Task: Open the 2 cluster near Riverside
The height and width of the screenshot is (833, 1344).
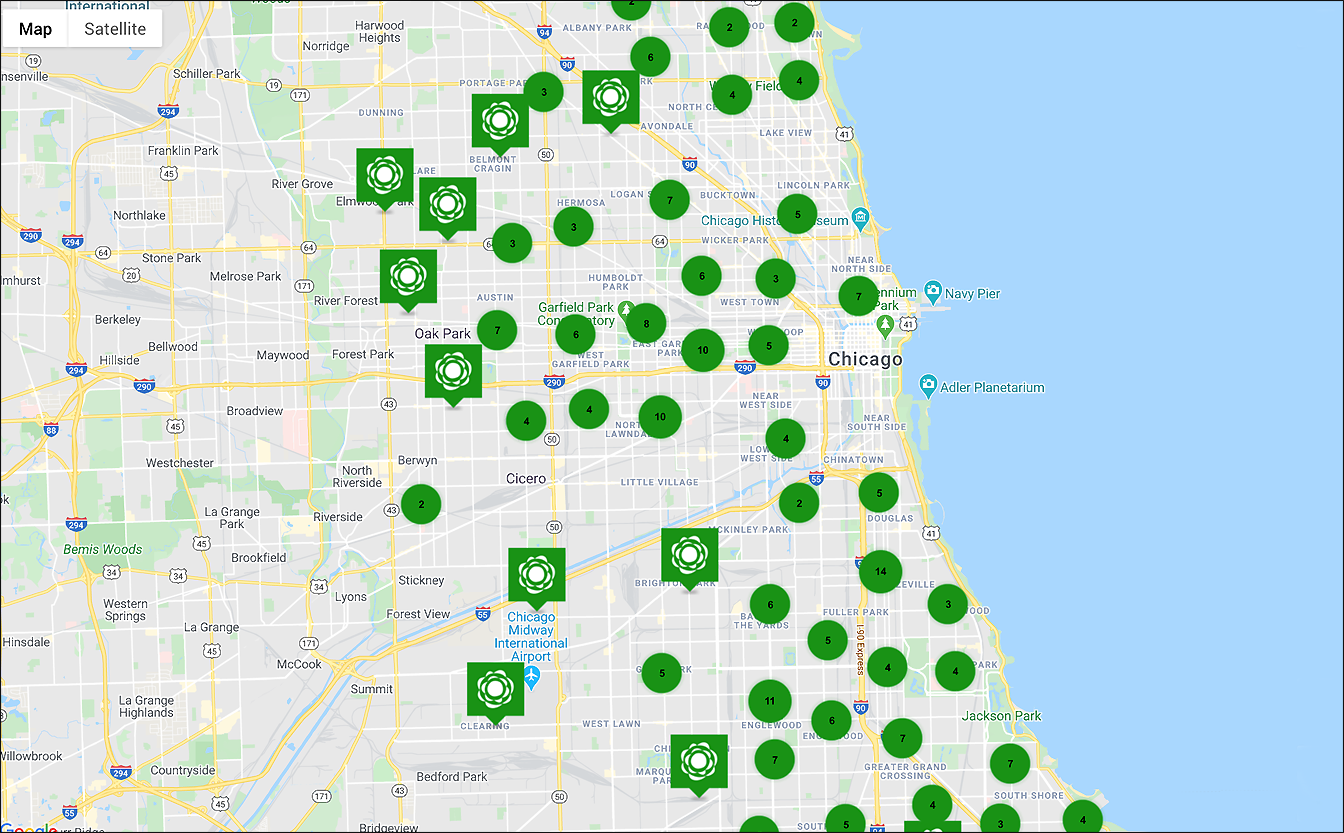Action: [421, 504]
